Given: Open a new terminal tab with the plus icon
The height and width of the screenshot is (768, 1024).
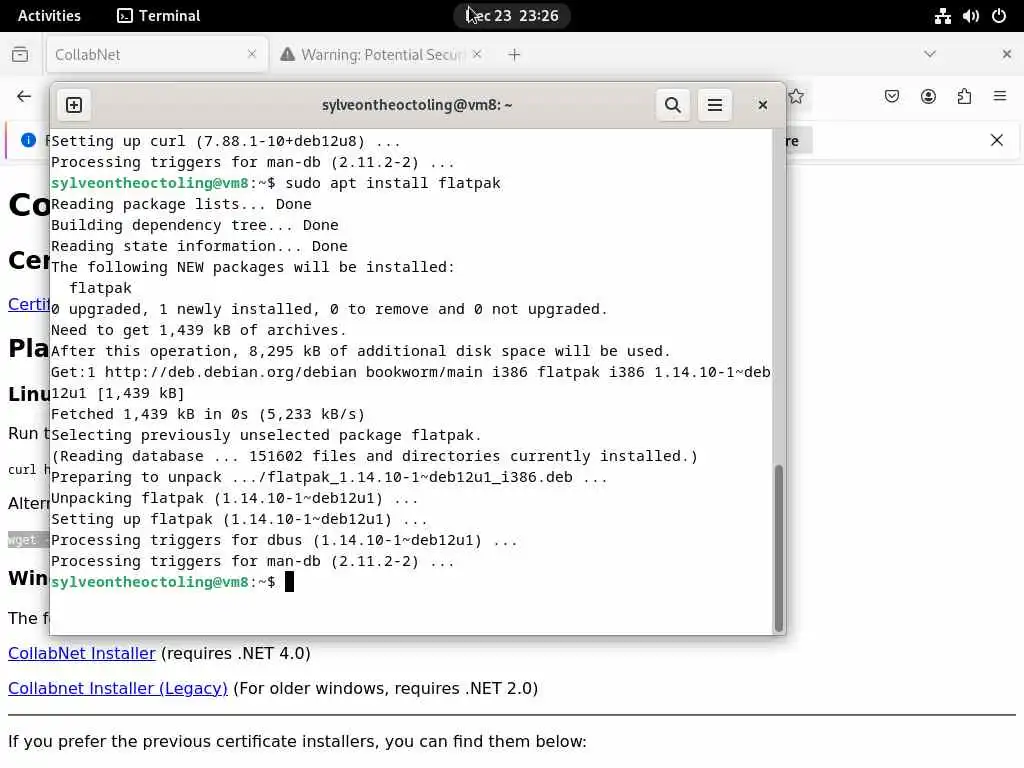Looking at the screenshot, I should [74, 105].
